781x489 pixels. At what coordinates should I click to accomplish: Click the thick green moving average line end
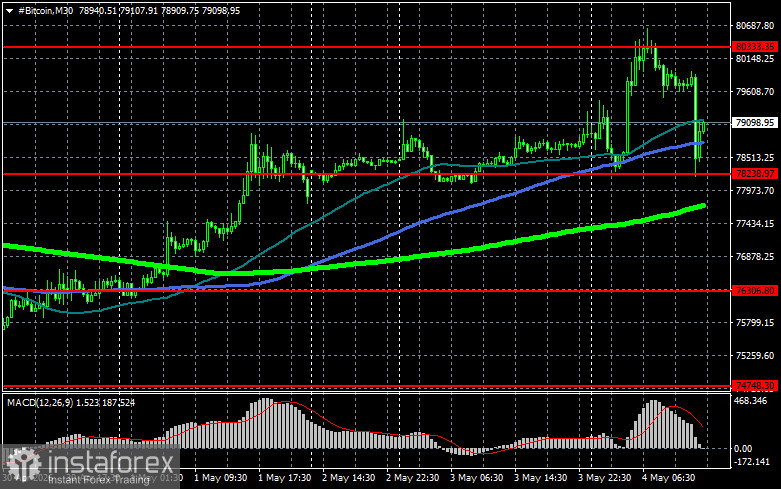(702, 206)
